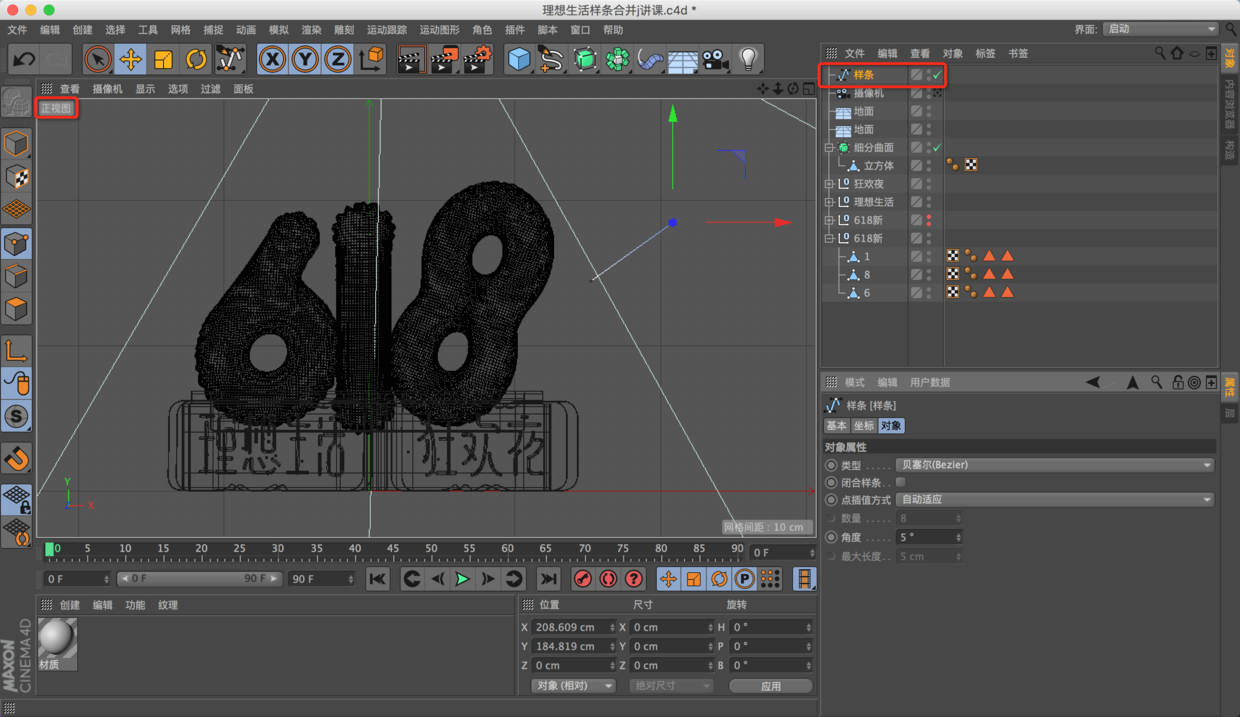
Task: Click Object Manager home path icon
Action: click(1177, 53)
